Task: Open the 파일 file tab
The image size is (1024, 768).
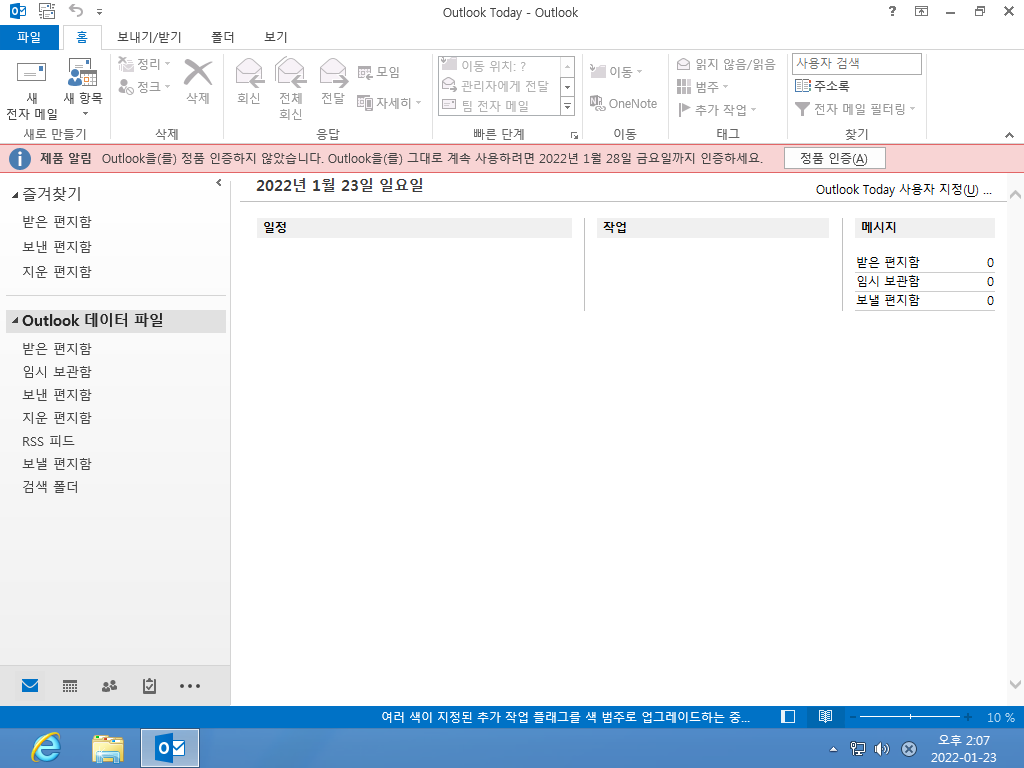Action: [x=29, y=37]
